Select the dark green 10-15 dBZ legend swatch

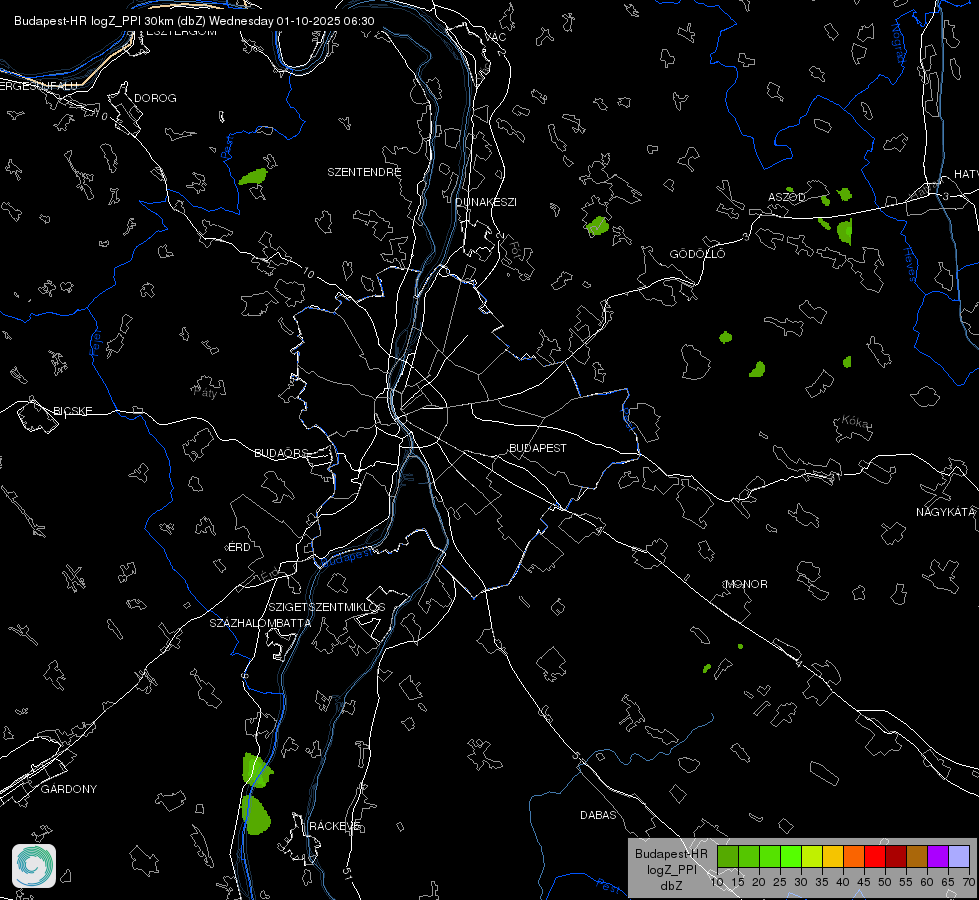[x=727, y=856]
